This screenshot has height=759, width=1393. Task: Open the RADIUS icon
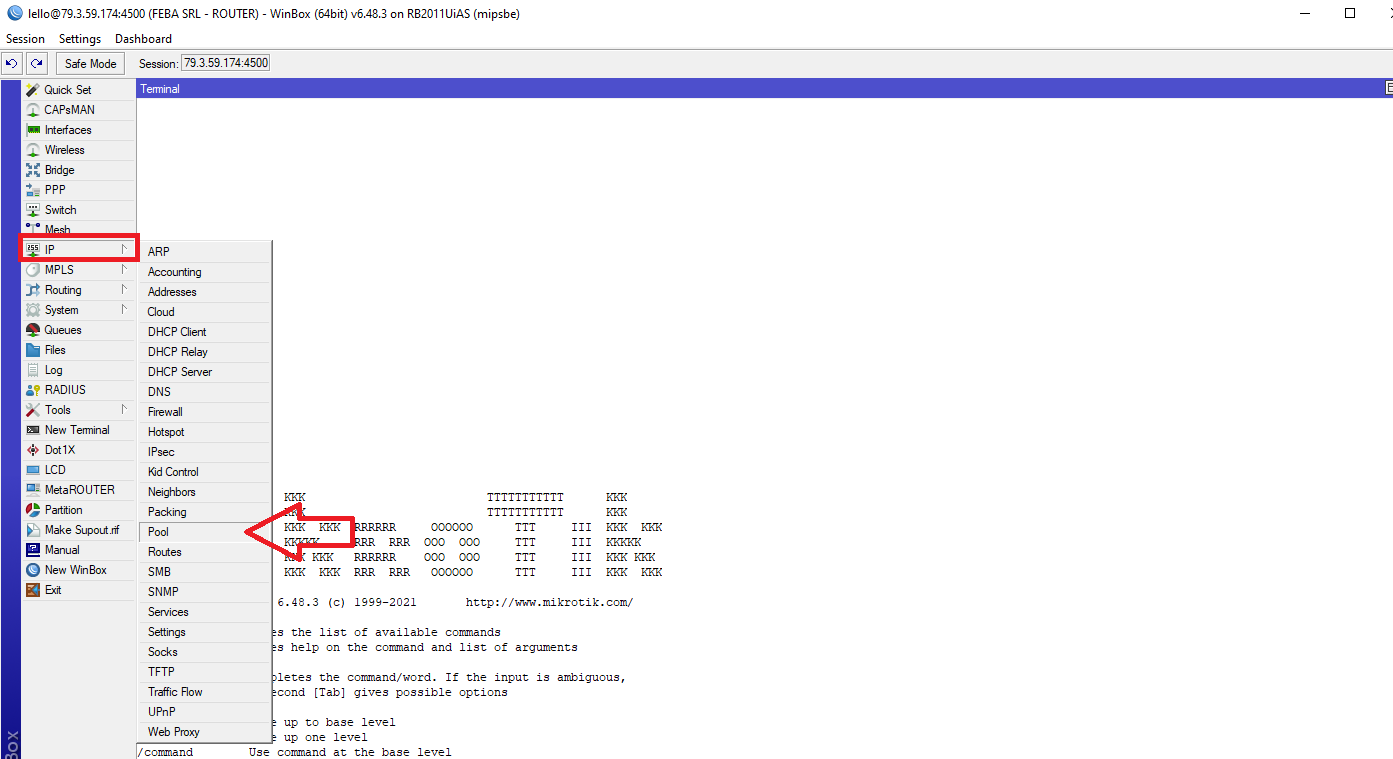click(x=33, y=390)
